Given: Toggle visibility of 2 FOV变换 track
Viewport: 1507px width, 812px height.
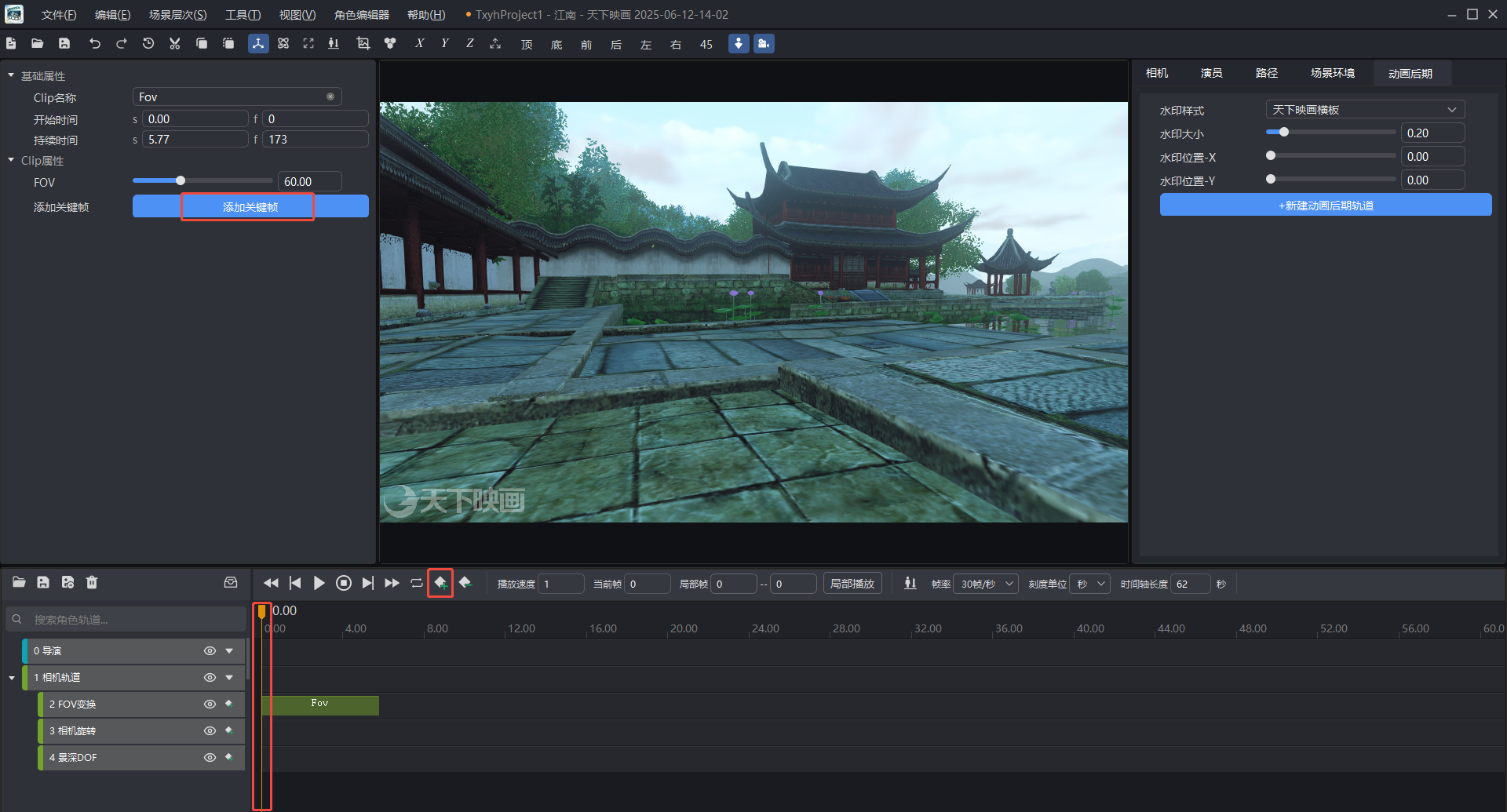Looking at the screenshot, I should [210, 705].
